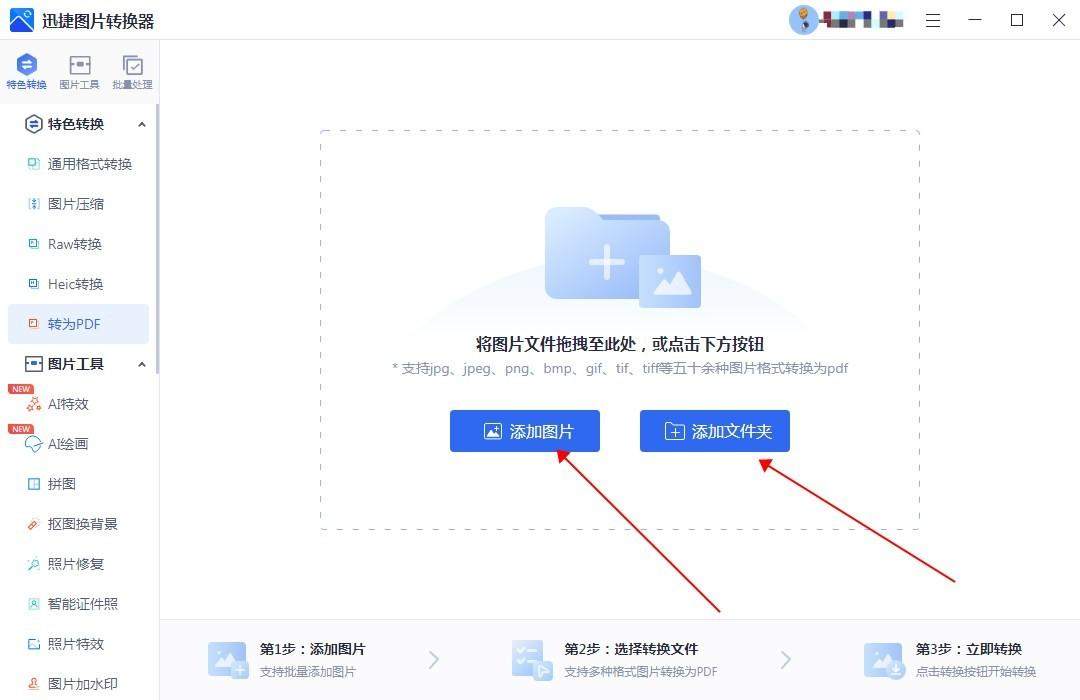Select the Heic转换 item
This screenshot has width=1080, height=700.
point(79,284)
